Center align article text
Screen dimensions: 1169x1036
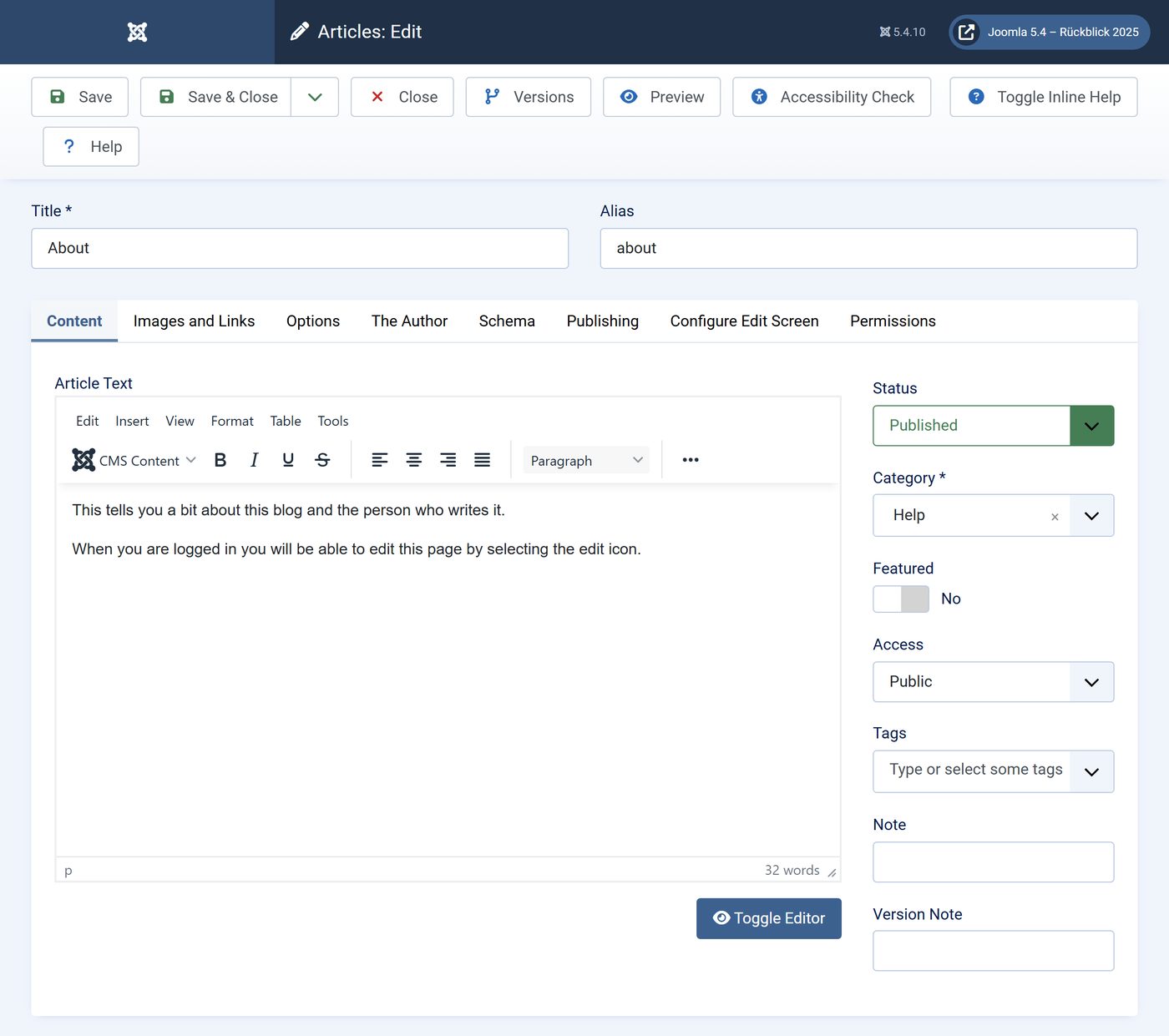414,460
